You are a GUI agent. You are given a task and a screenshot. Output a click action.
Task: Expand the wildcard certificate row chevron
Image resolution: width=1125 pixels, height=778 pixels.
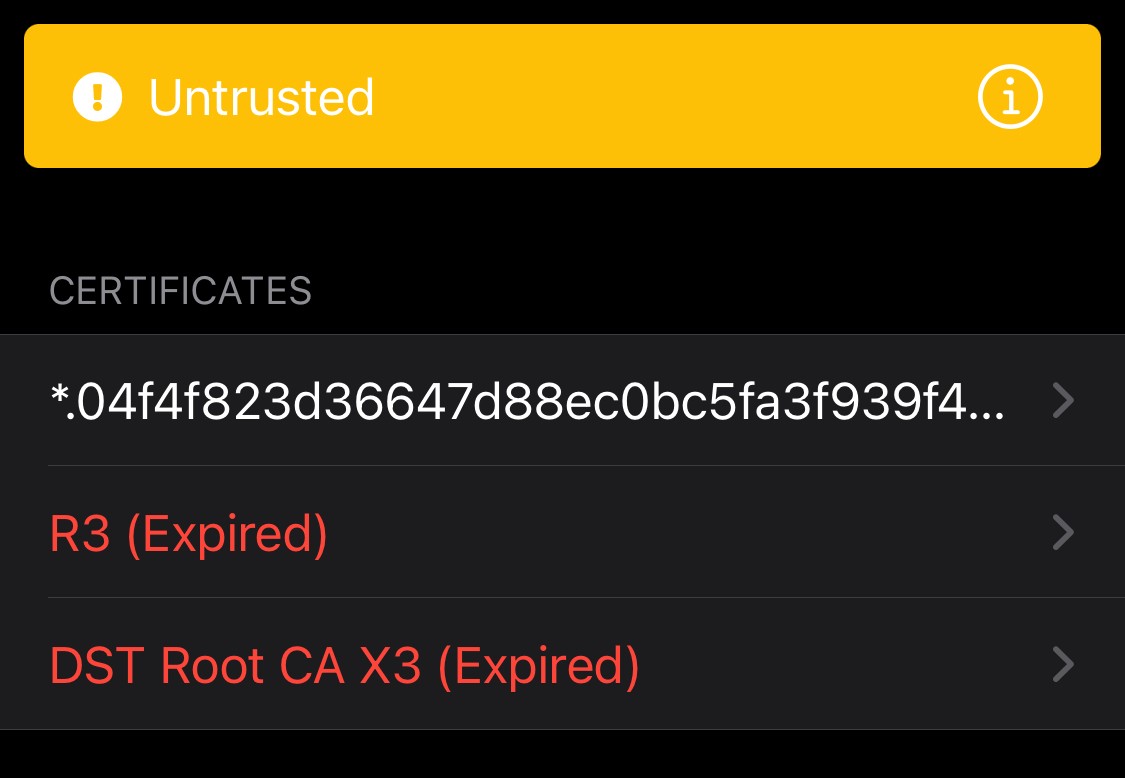pos(1064,401)
